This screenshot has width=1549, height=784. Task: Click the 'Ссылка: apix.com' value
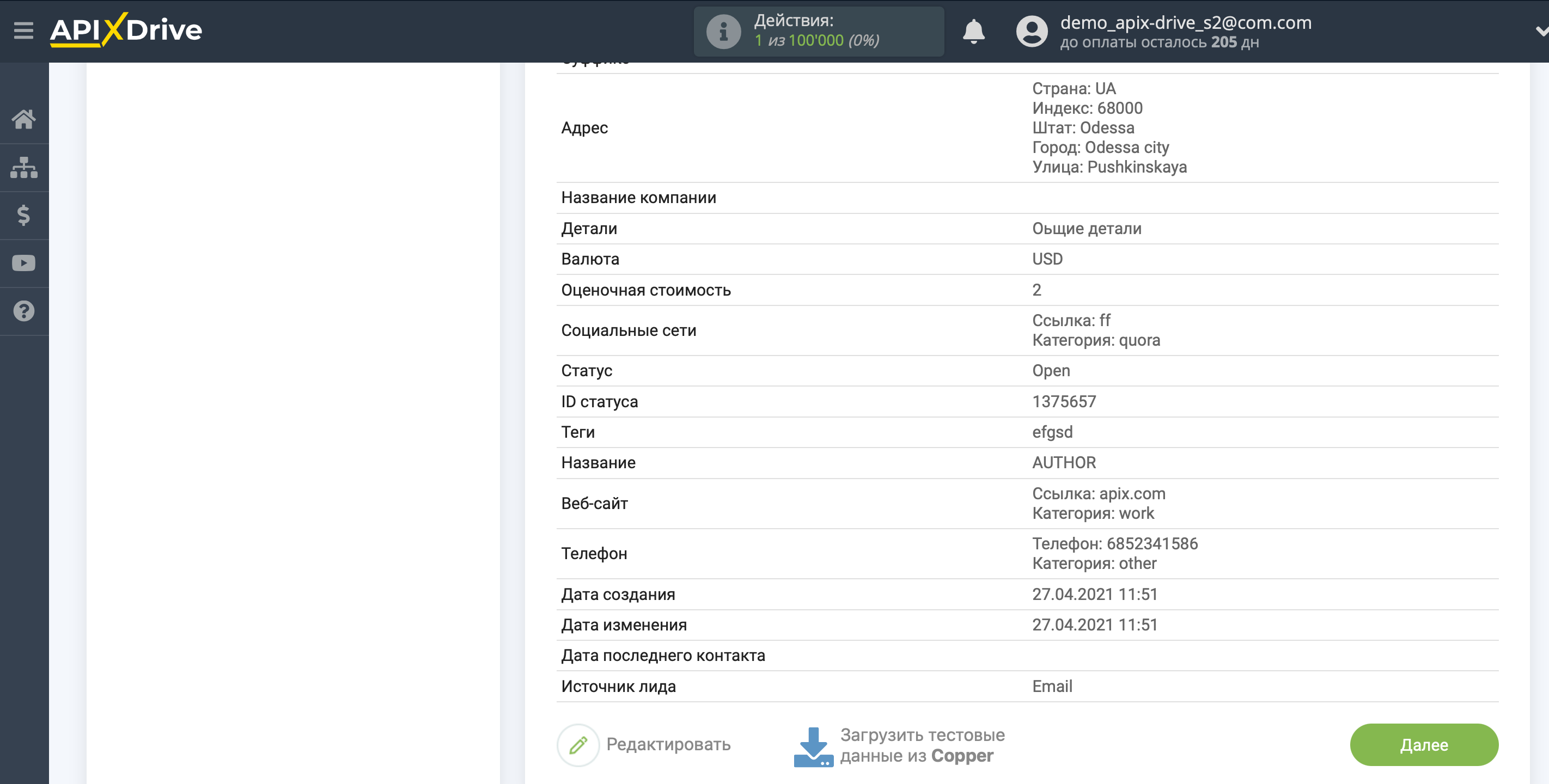click(x=1099, y=494)
